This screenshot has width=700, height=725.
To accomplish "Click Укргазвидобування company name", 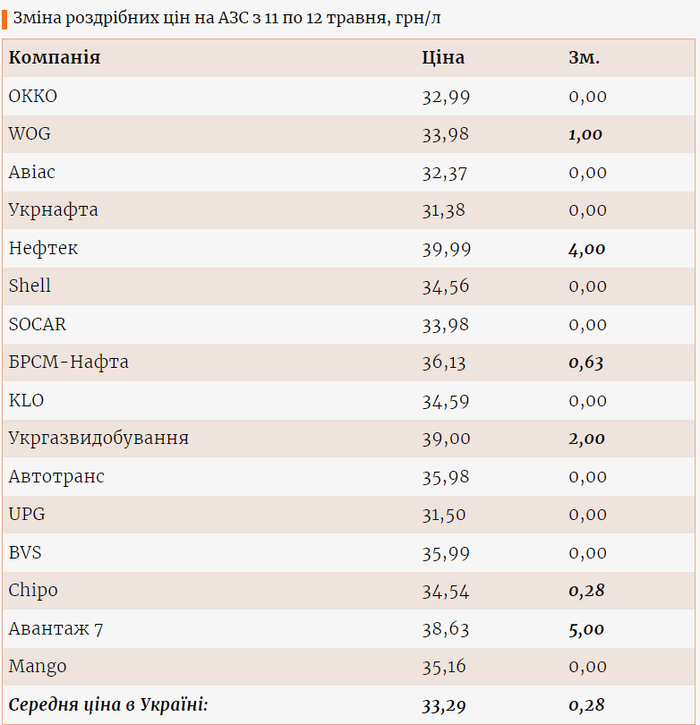I will pyautogui.click(x=98, y=438).
